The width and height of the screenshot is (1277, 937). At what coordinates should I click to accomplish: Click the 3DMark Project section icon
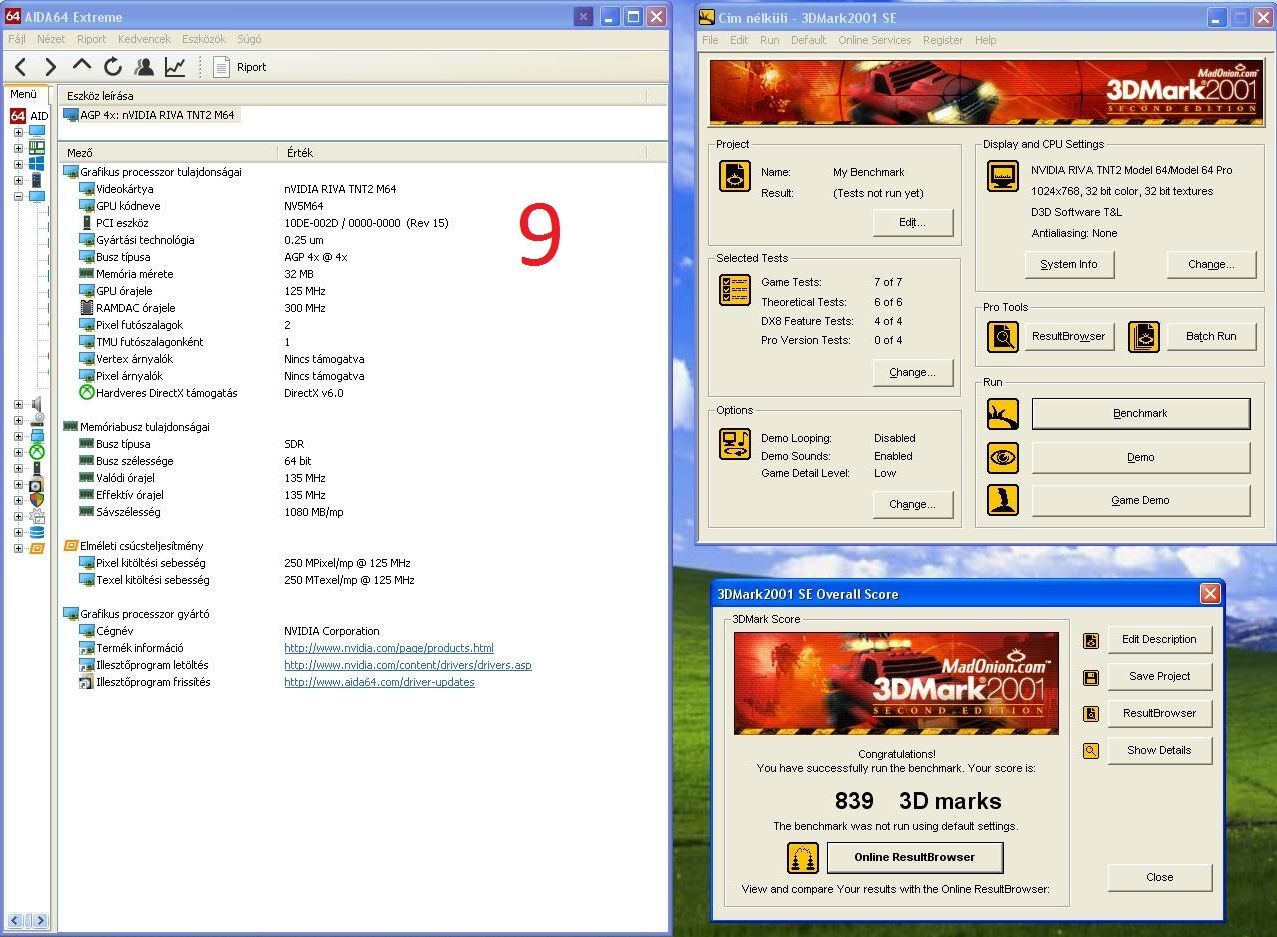(x=735, y=176)
